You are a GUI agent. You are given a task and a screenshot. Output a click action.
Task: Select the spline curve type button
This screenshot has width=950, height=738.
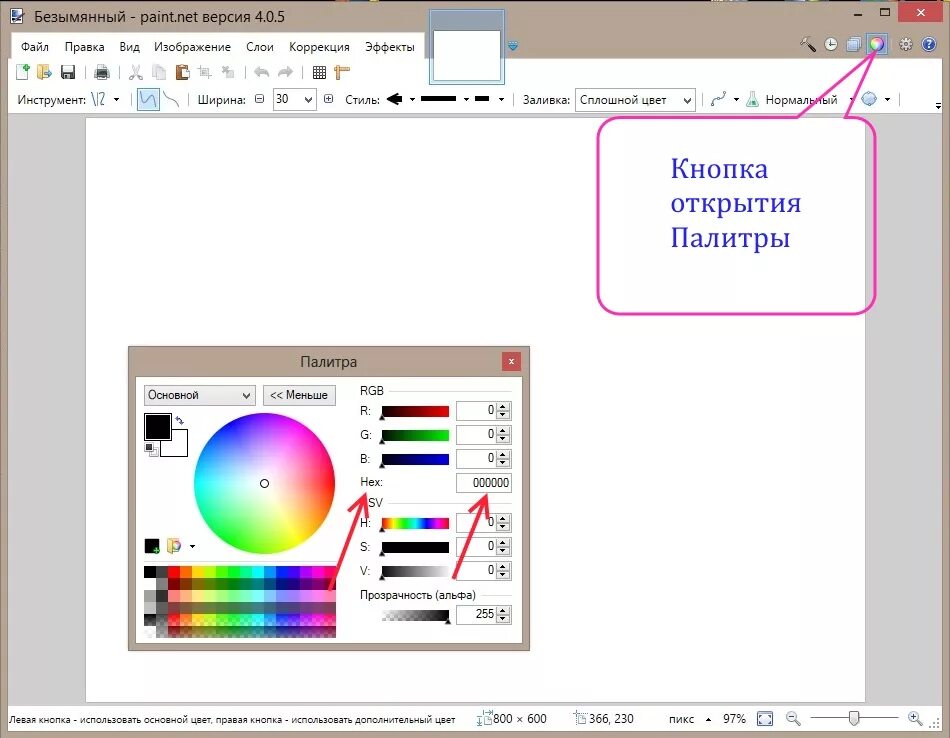coord(148,99)
